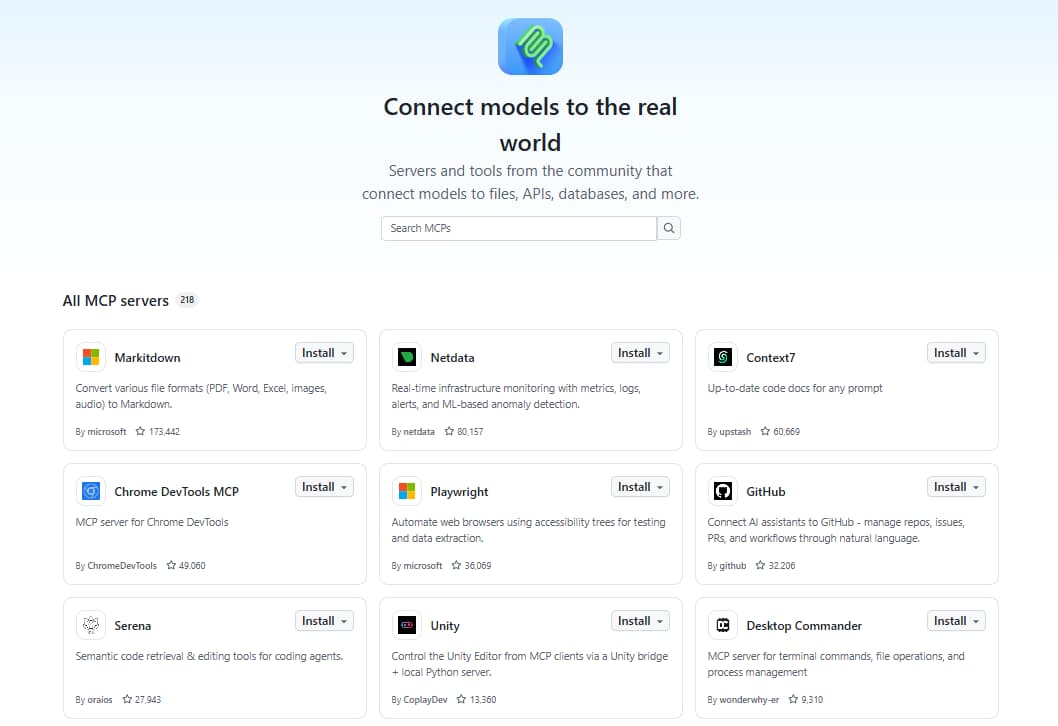Viewport: 1058px width, 726px height.
Task: Open the Markitdown server title
Action: pos(147,358)
